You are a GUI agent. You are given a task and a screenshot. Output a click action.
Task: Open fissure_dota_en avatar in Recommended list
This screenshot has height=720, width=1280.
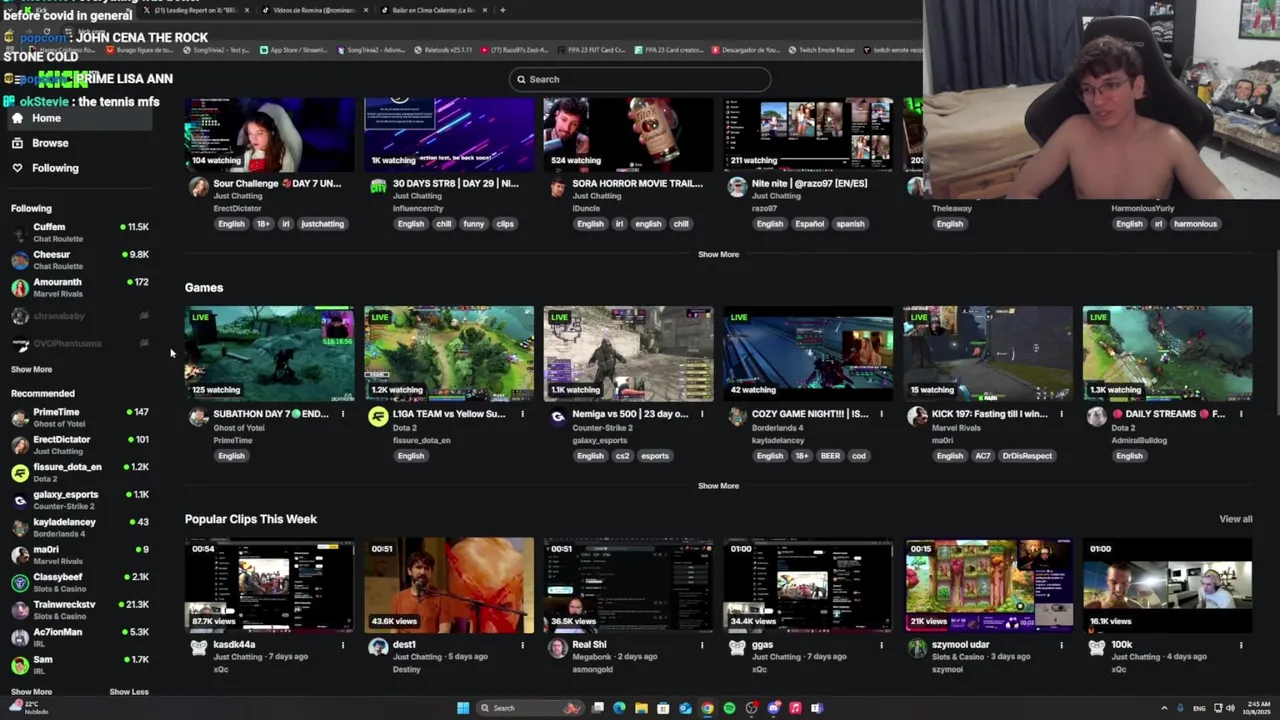click(x=20, y=473)
